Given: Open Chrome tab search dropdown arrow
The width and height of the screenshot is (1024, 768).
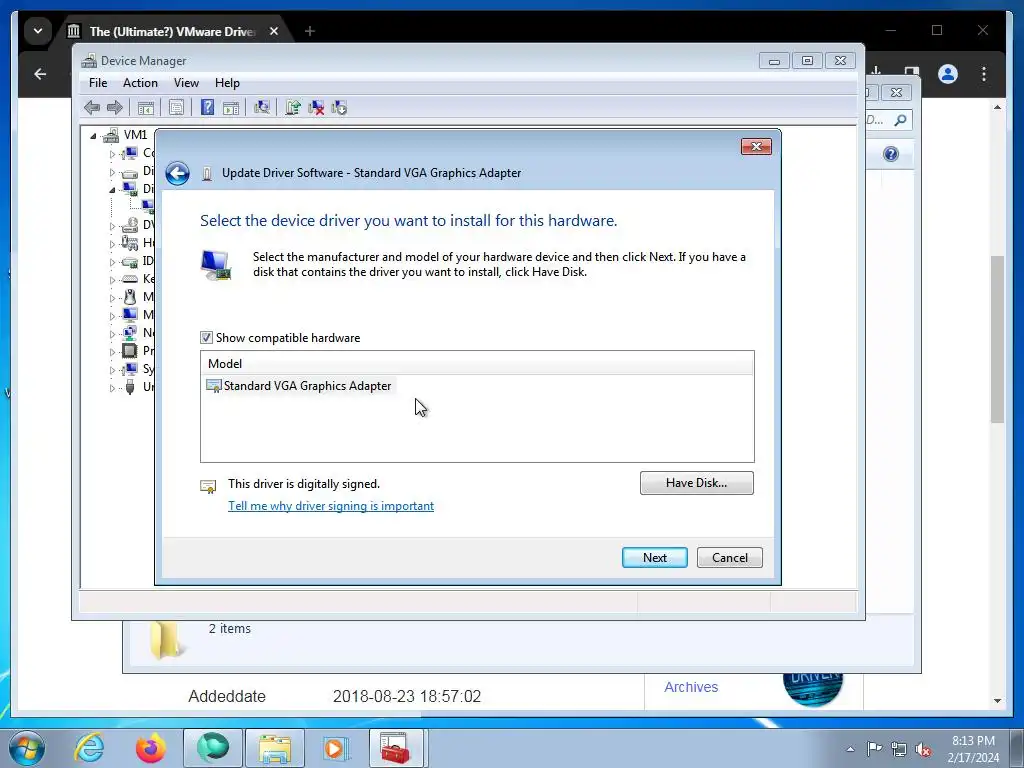Looking at the screenshot, I should coord(38,31).
